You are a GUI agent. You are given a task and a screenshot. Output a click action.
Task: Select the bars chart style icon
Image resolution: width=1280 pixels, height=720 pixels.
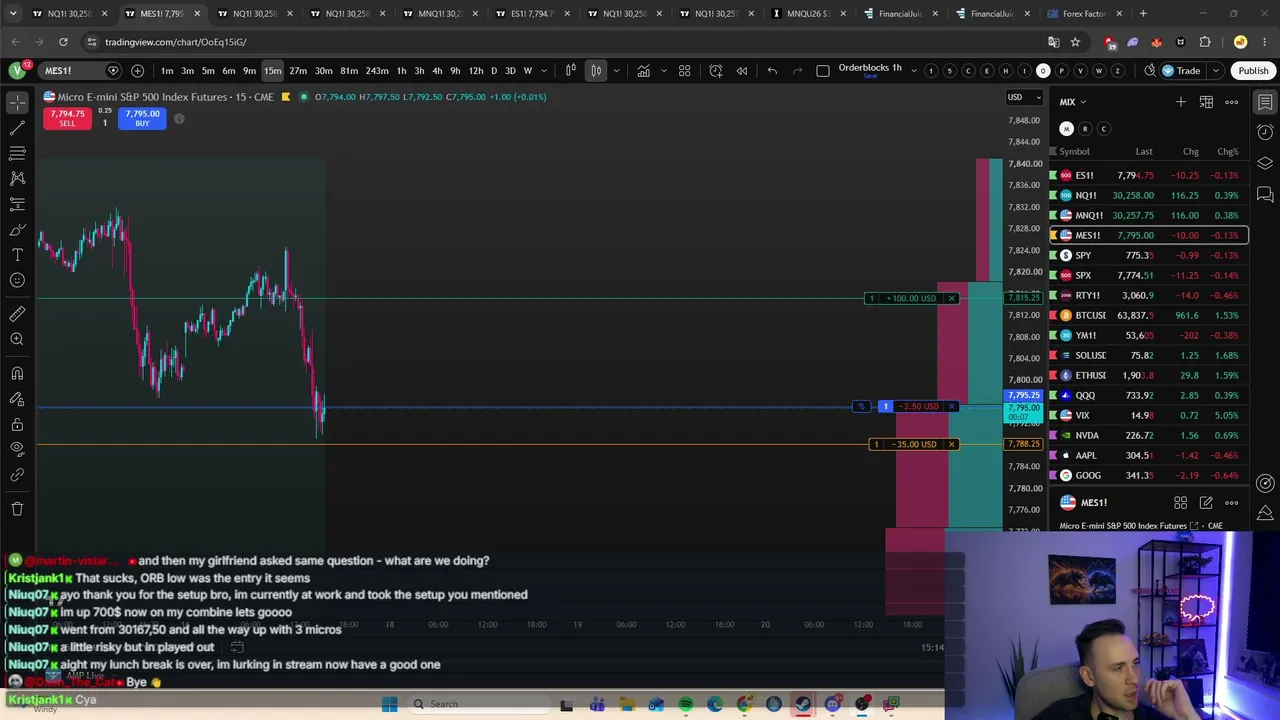point(570,71)
